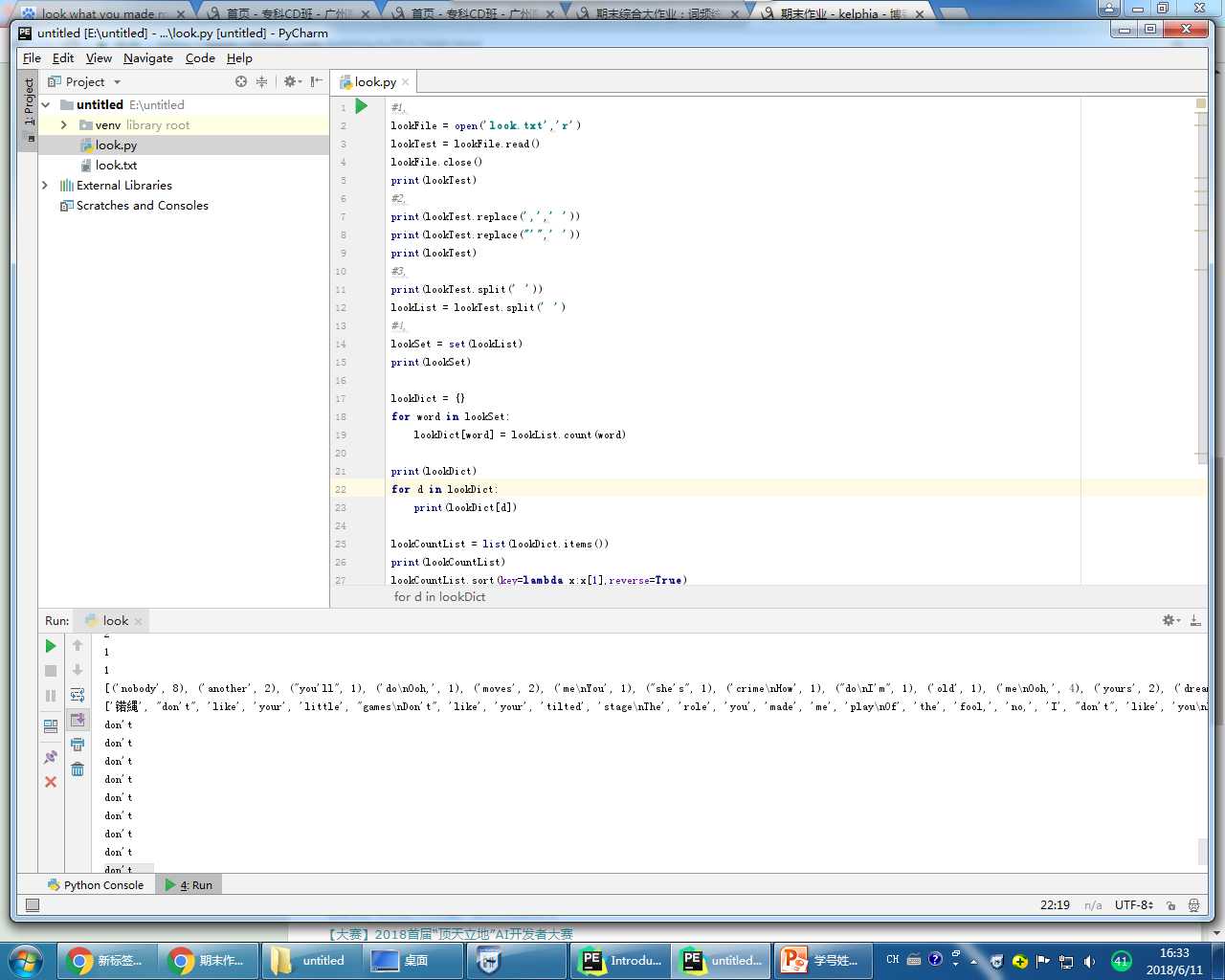Select look.py in the project tree
This screenshot has width=1225, height=980.
tap(116, 145)
